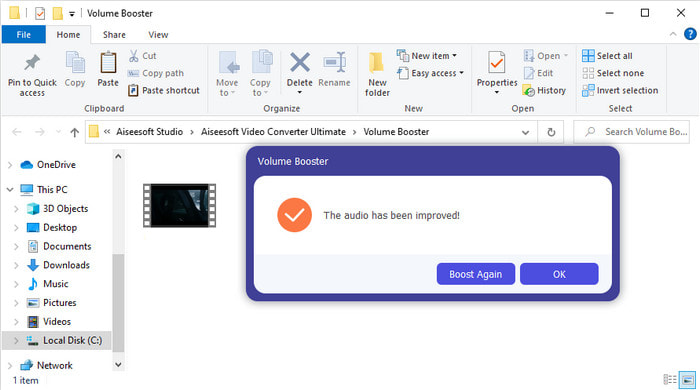
Task: Customize Quick Access Toolbar dropdown
Action: [71, 14]
